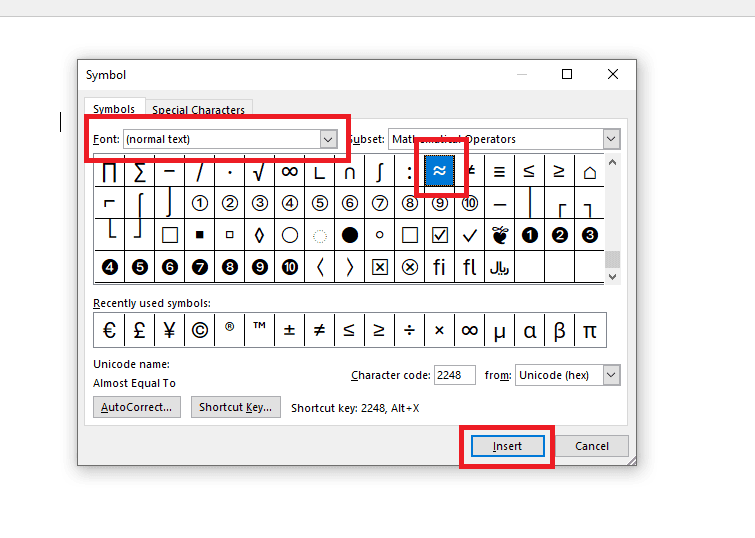755x538 pixels.
Task: Open the from Unicode (hex) dropdown
Action: [568, 375]
